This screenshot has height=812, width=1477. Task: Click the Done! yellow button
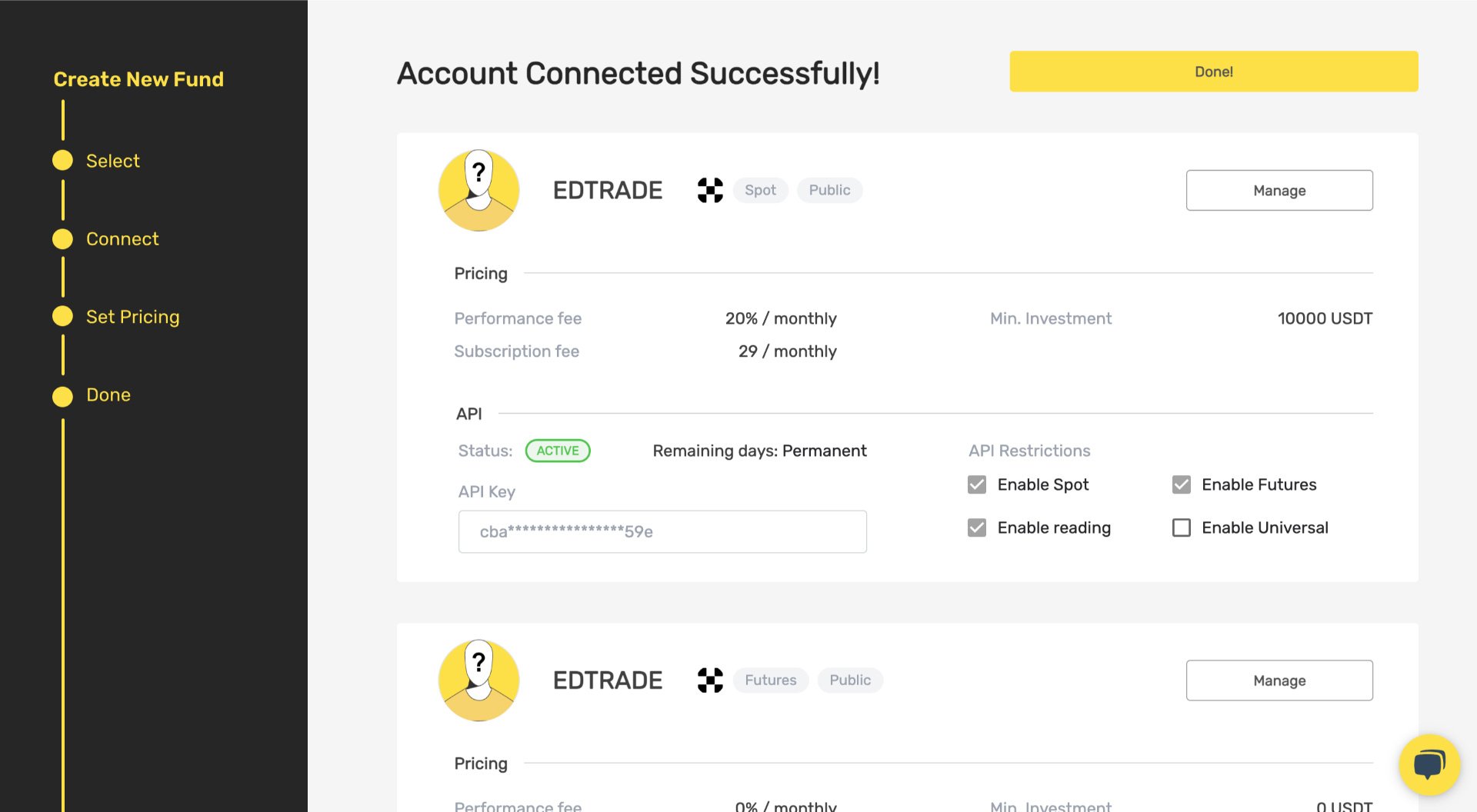(x=1213, y=72)
